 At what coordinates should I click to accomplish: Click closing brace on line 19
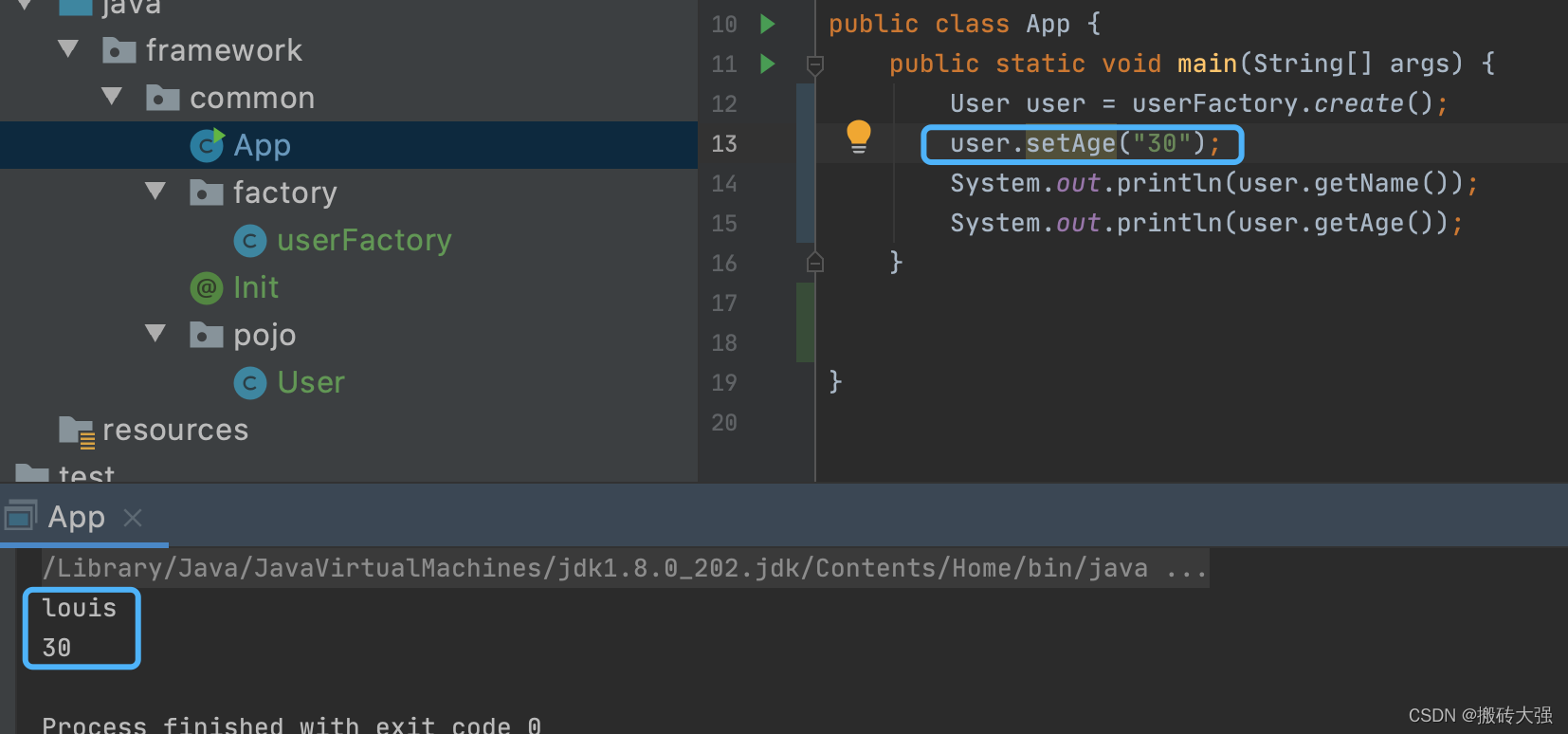(835, 382)
